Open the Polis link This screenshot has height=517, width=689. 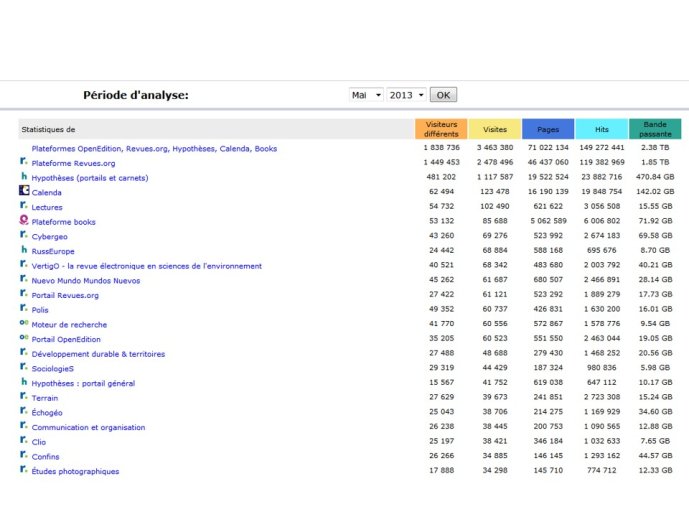[x=40, y=310]
